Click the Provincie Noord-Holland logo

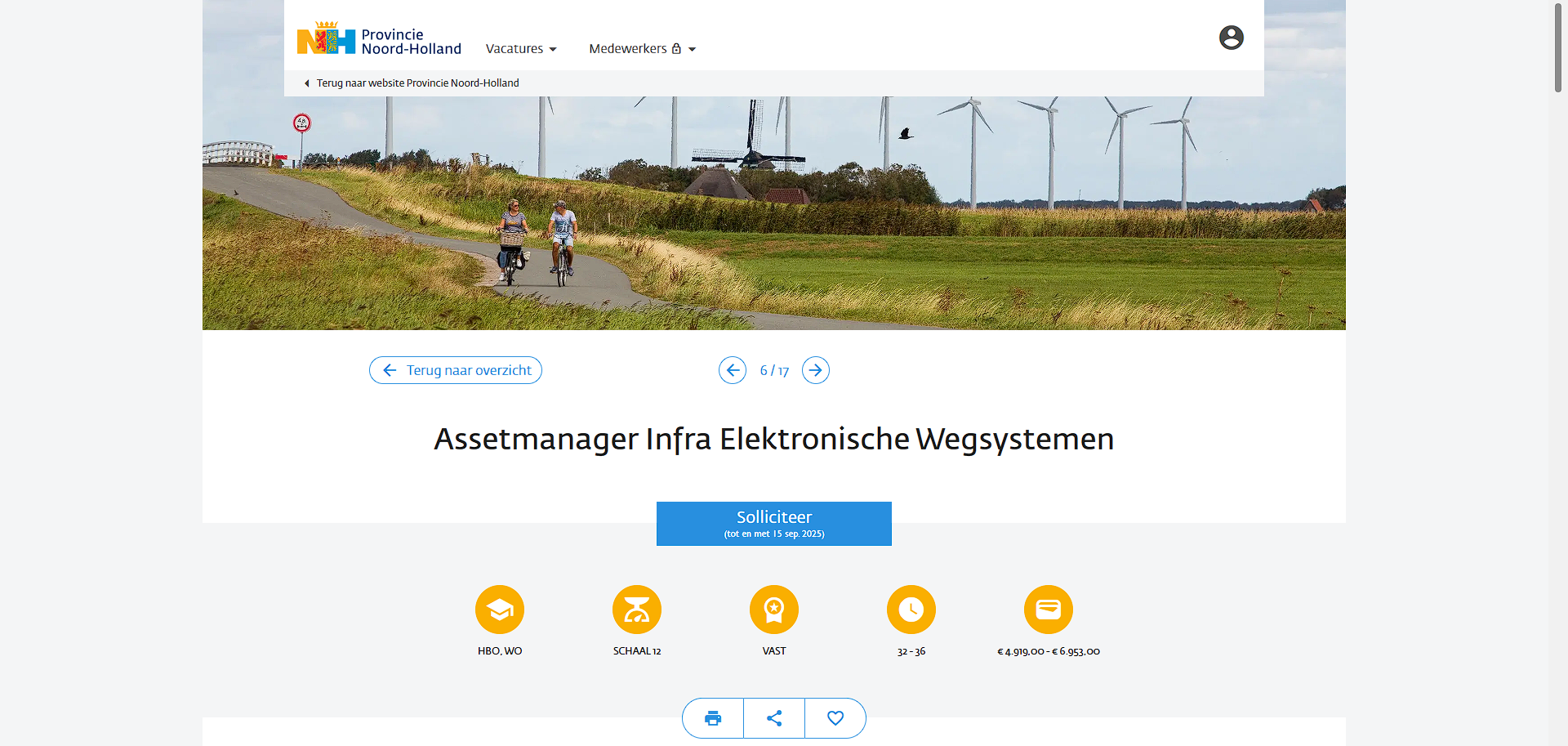click(x=379, y=40)
